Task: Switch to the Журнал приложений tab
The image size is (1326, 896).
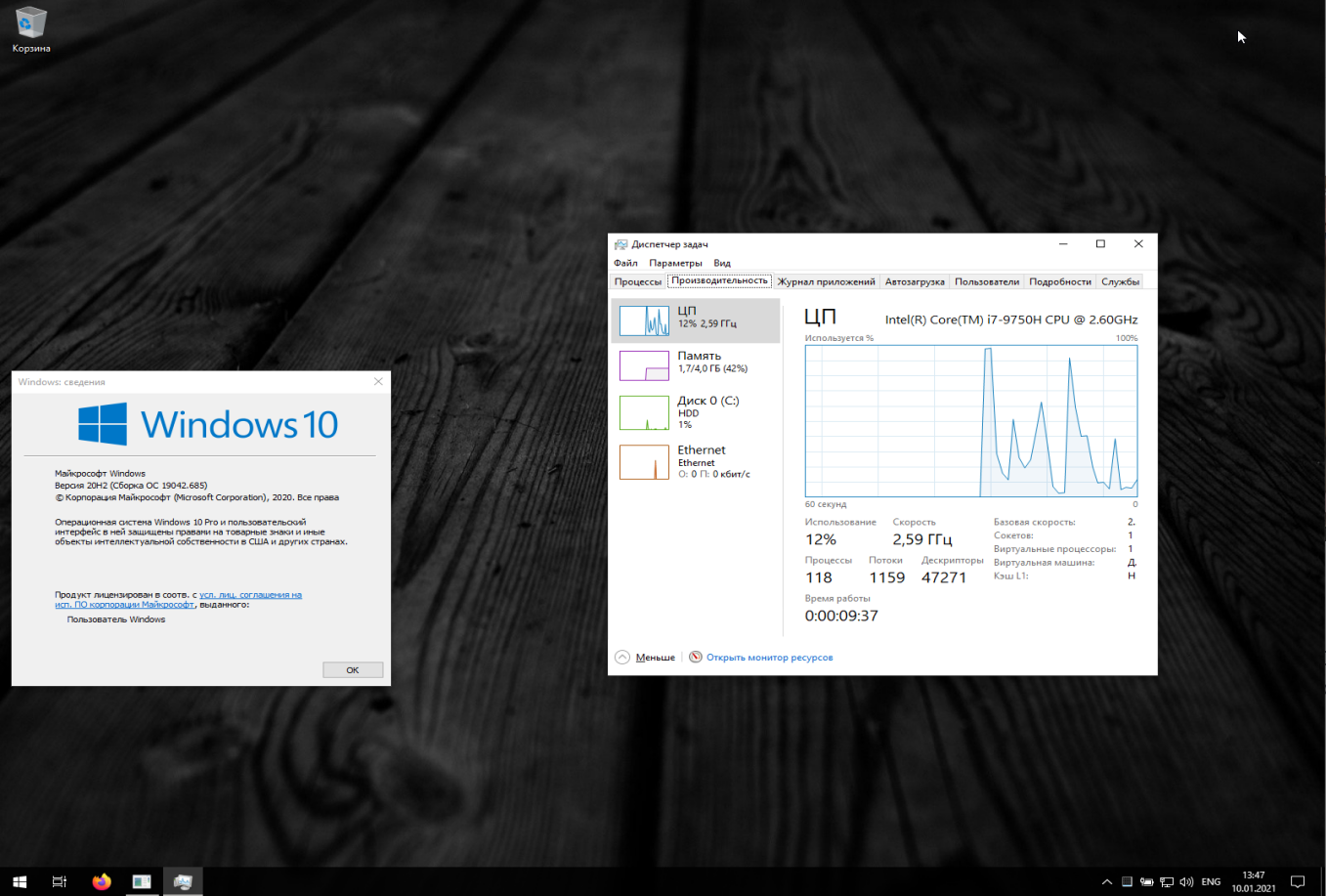Action: pyautogui.click(x=827, y=281)
